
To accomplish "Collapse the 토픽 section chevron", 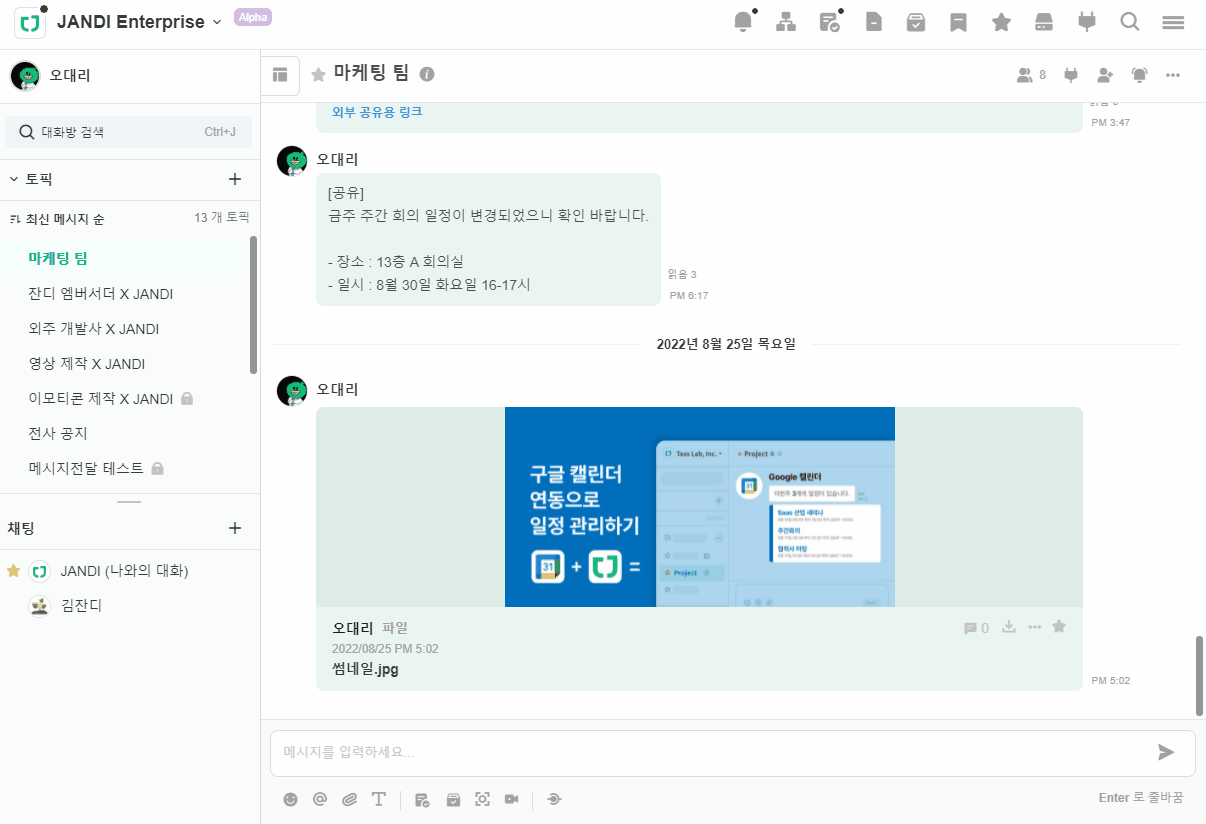I will click(x=14, y=180).
